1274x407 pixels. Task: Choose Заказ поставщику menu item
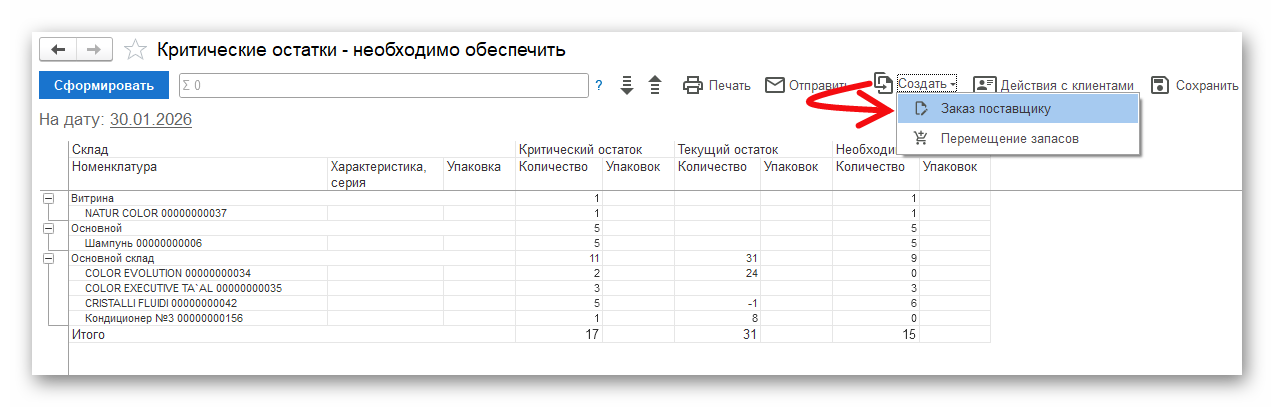click(1018, 108)
